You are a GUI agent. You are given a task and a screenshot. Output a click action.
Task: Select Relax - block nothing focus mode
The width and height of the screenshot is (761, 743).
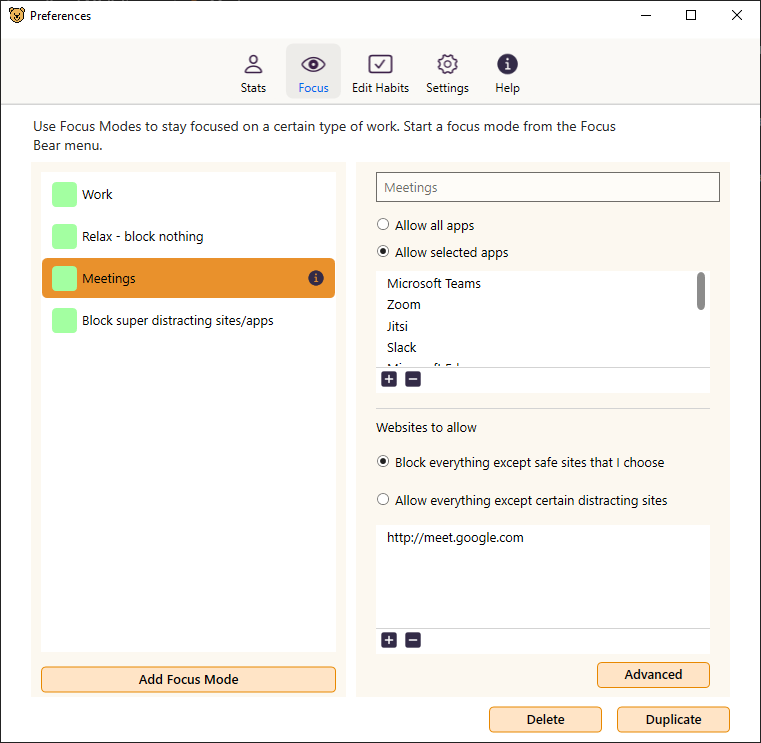(142, 237)
